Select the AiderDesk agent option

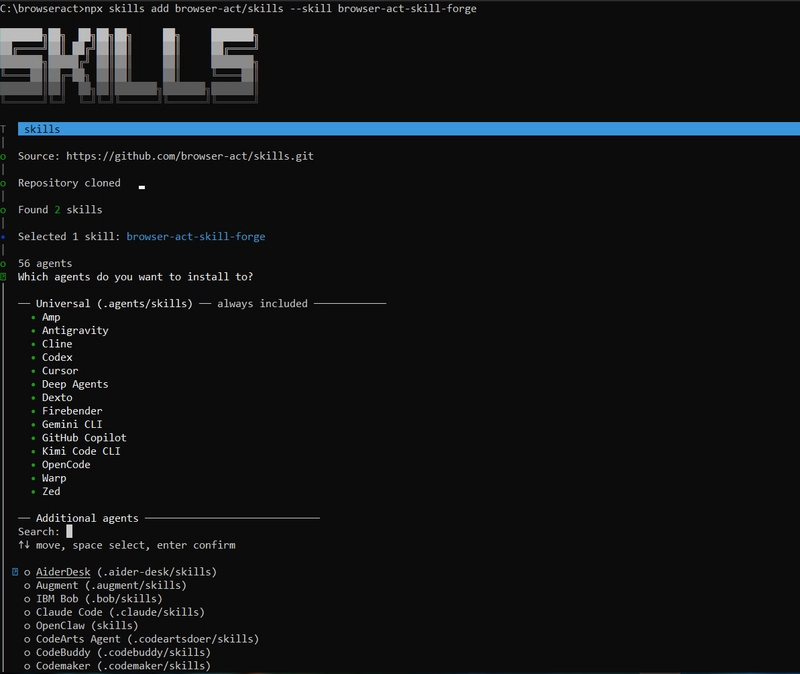(120, 571)
